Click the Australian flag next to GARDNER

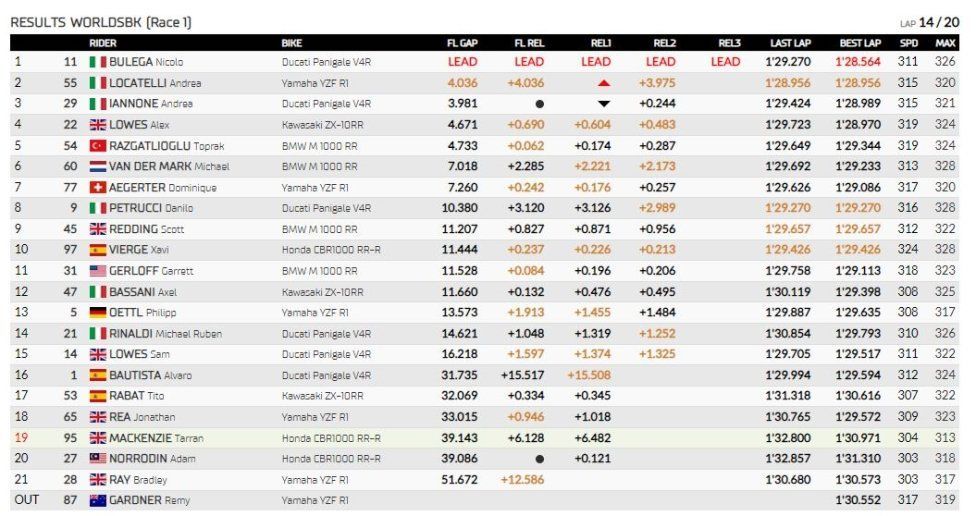pos(98,500)
